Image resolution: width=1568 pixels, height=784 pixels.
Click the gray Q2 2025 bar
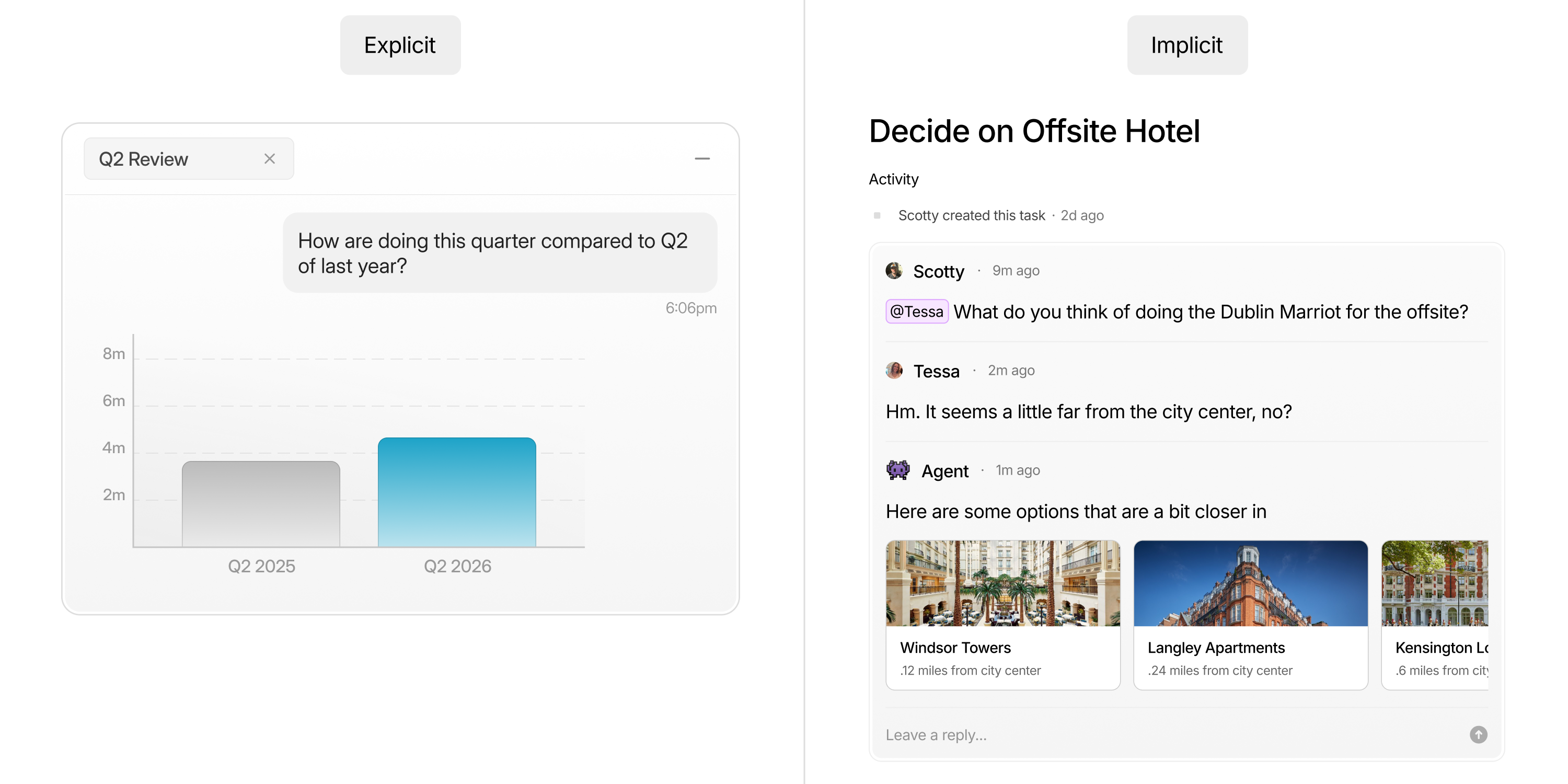pos(260,504)
